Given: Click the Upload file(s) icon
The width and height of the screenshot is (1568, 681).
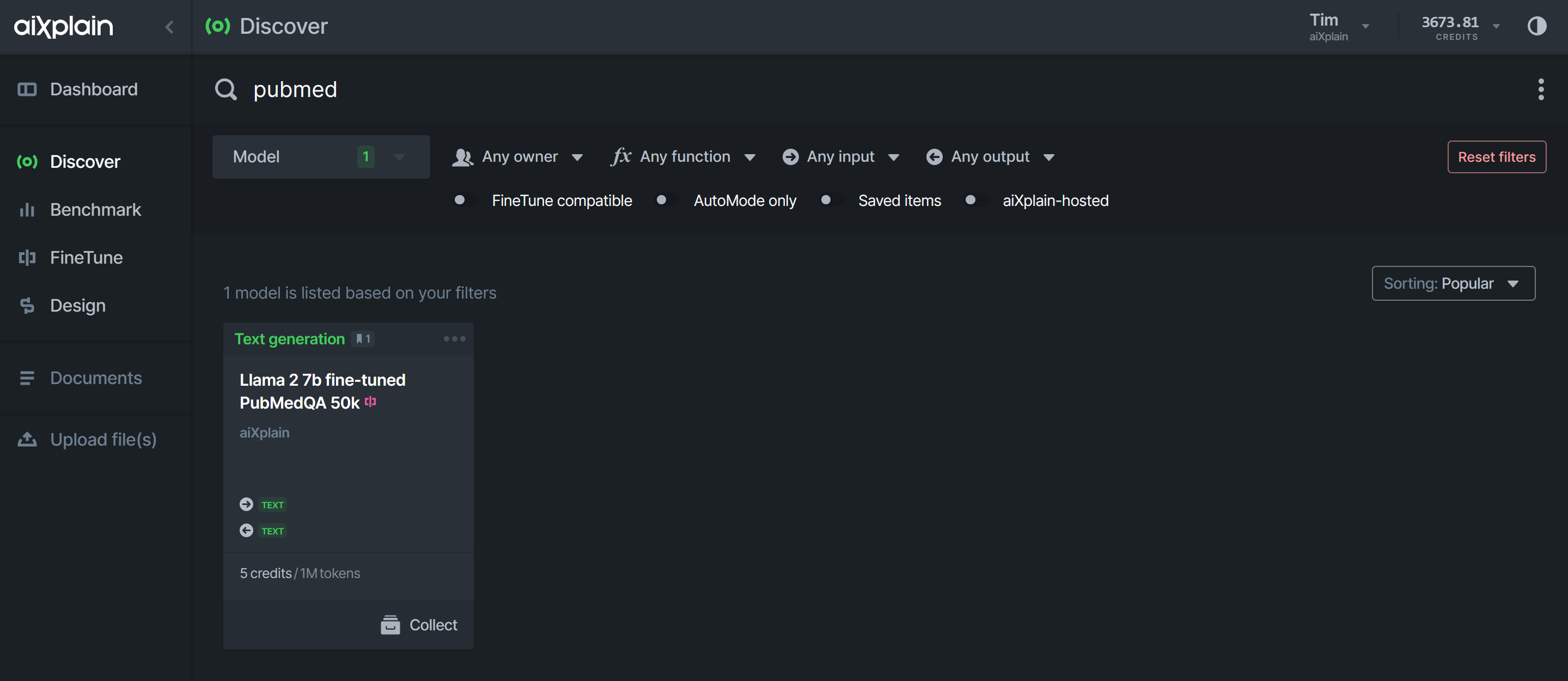Looking at the screenshot, I should point(27,438).
